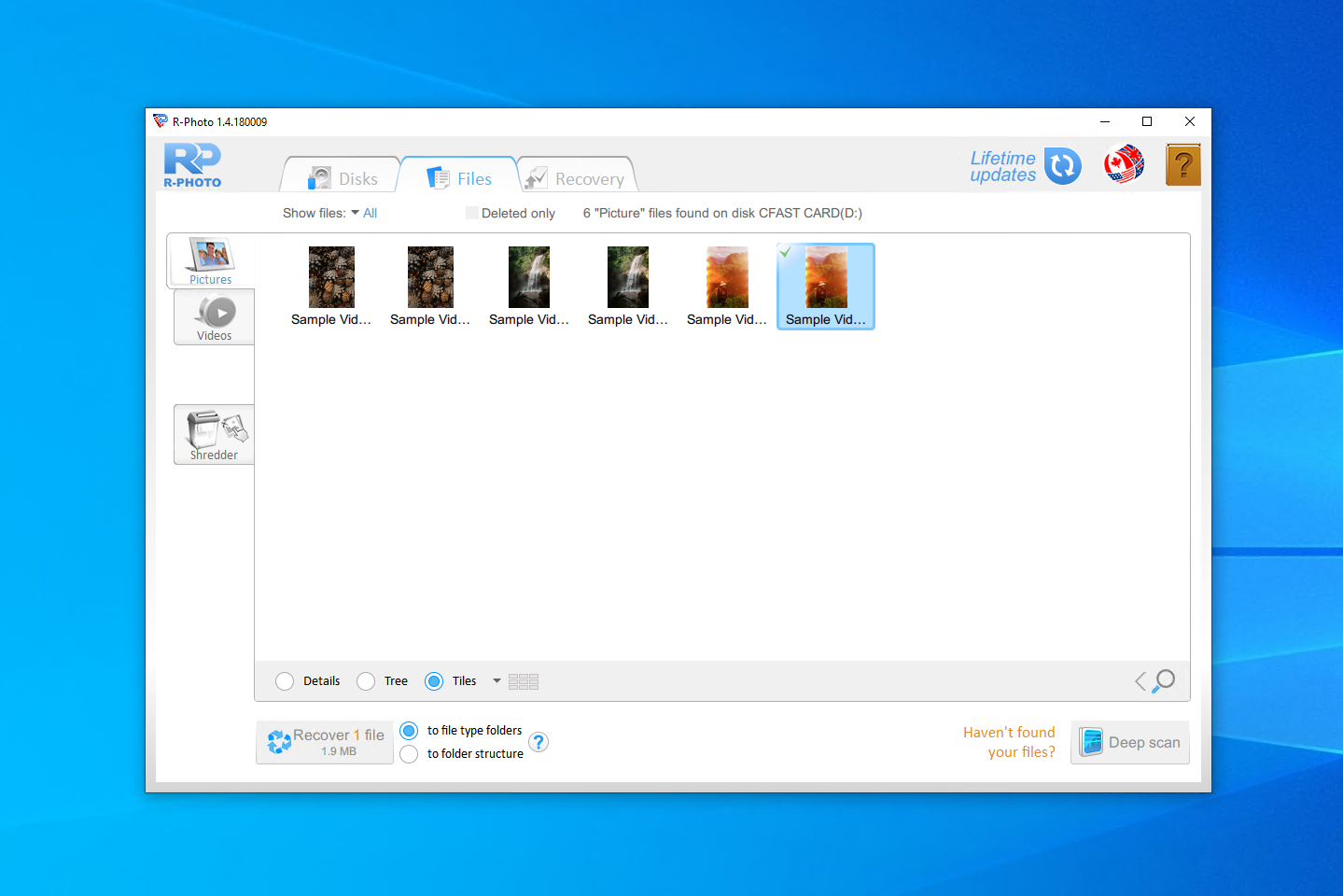
Task: Click the language flags globe icon
Action: [x=1124, y=165]
